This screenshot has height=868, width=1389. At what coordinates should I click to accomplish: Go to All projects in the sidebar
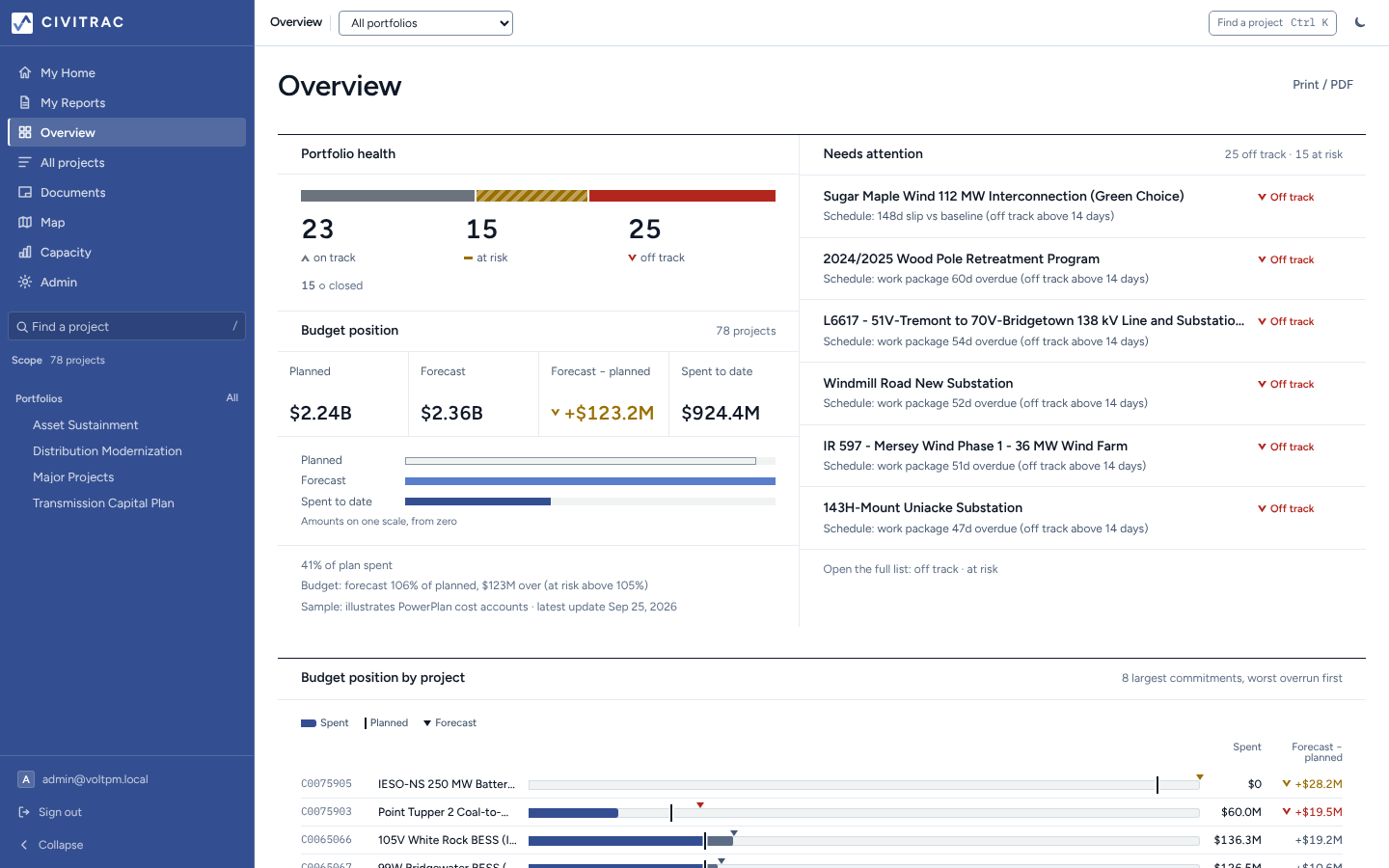pyautogui.click(x=126, y=162)
